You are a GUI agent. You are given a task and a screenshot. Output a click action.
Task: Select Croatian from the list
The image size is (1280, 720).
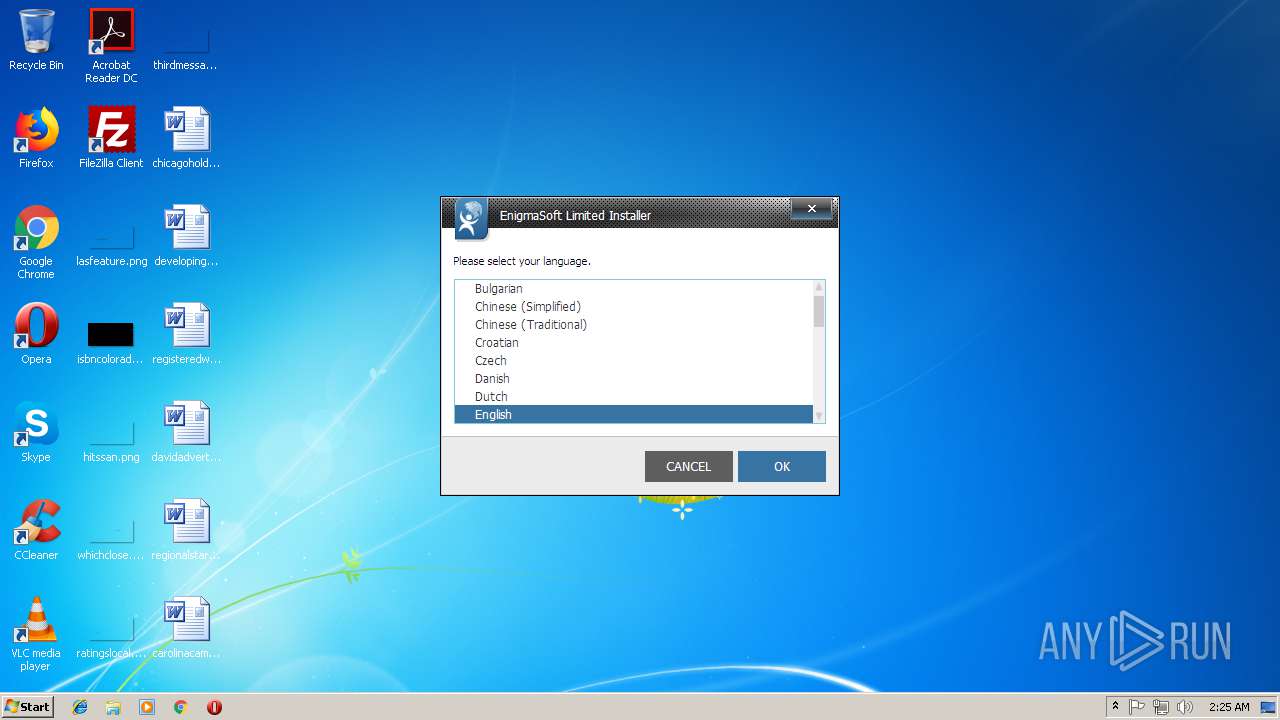[634, 342]
